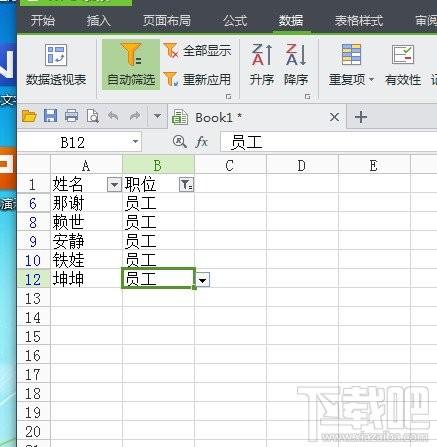Open the active 职位 column filter dropdown
This screenshot has height=447, width=437.
(x=186, y=184)
